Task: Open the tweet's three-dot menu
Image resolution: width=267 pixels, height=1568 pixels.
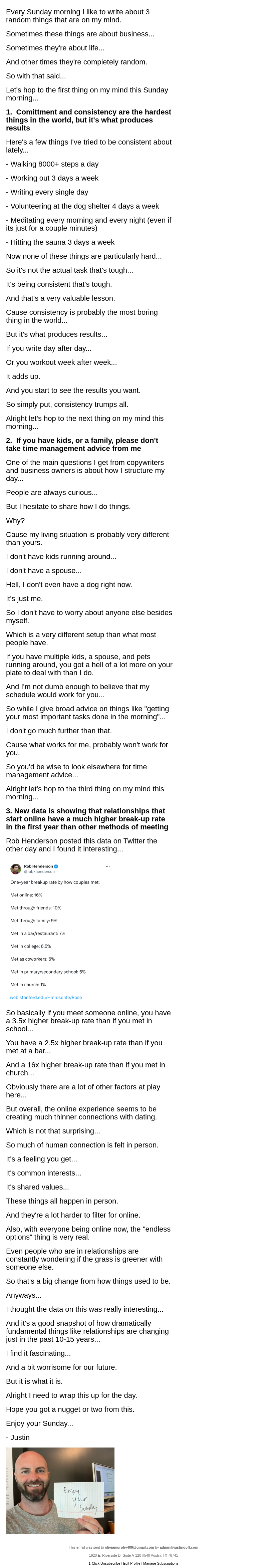Action: 108,866
